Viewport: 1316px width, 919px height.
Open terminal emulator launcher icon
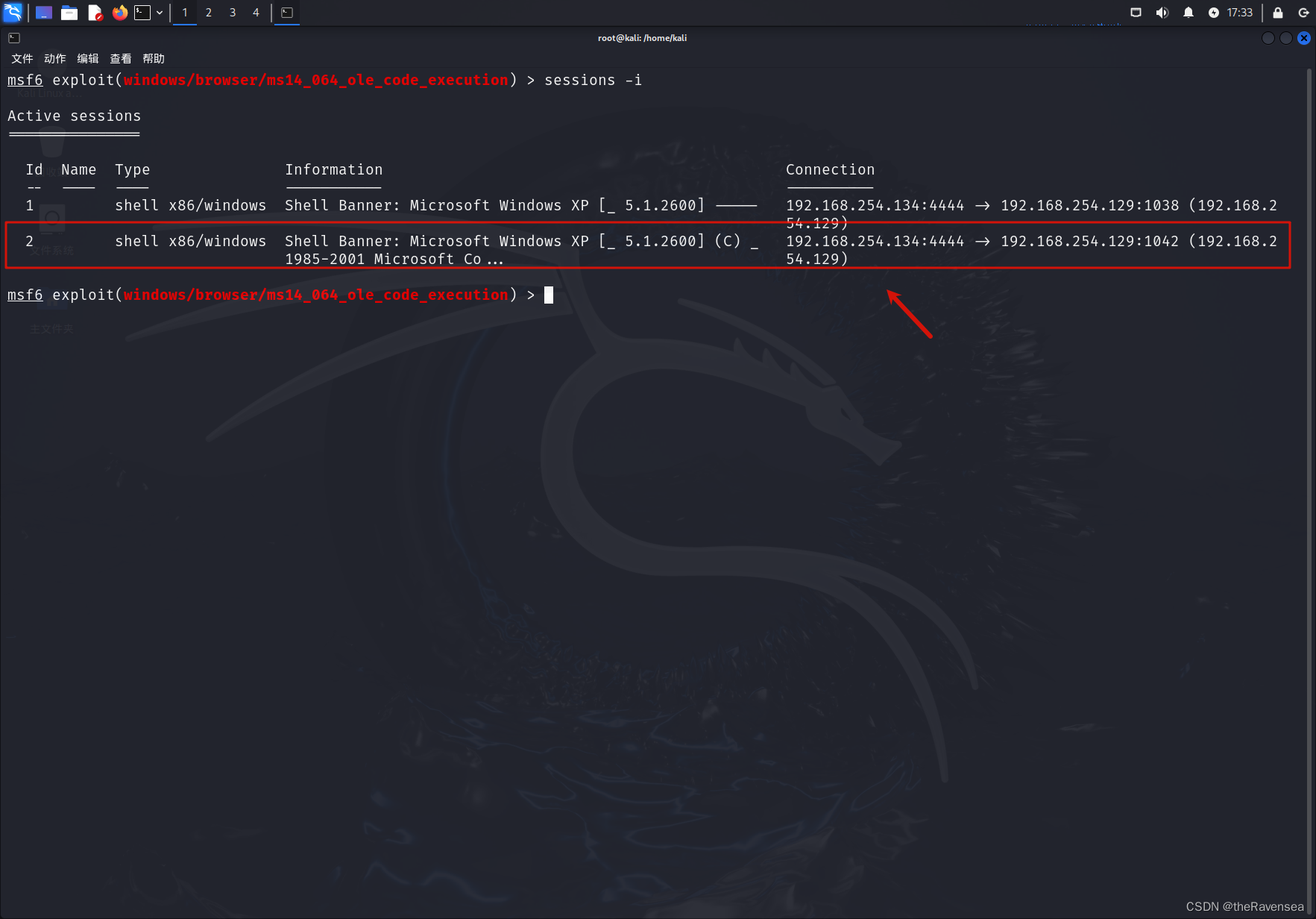coord(142,13)
